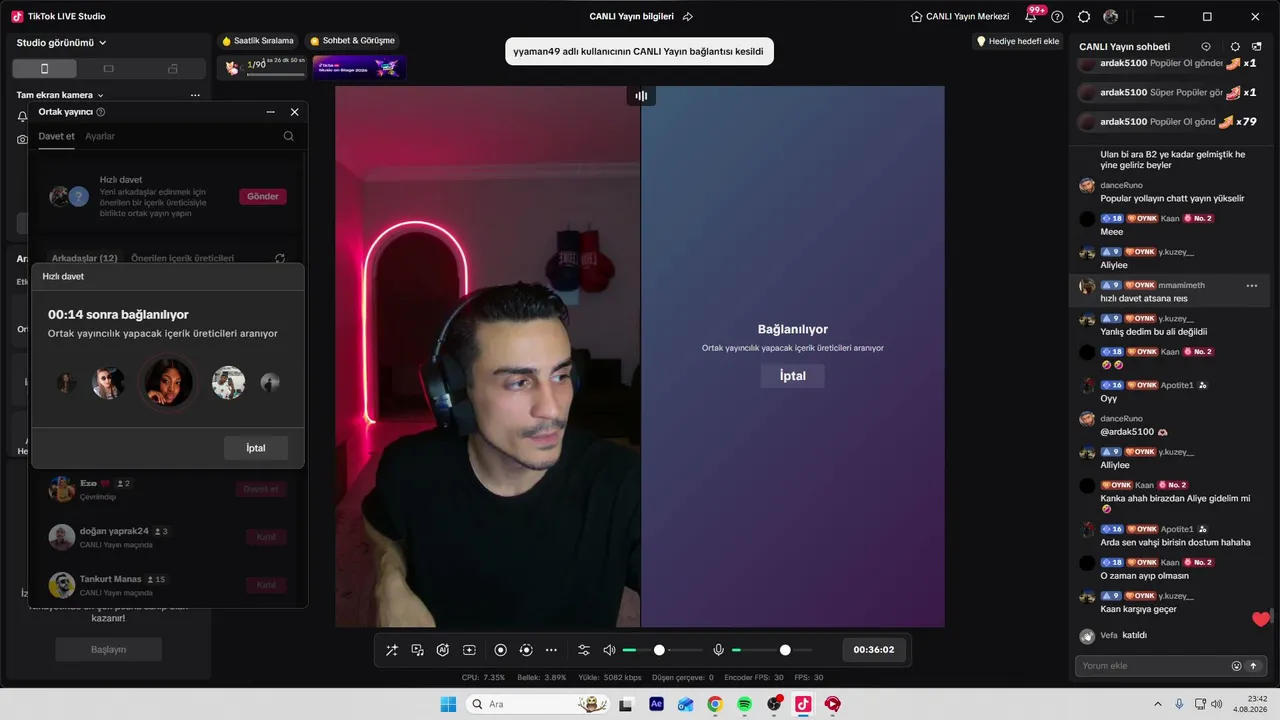1280x720 pixels.
Task: Click the 1/90 progress goal widget
Action: click(261, 68)
